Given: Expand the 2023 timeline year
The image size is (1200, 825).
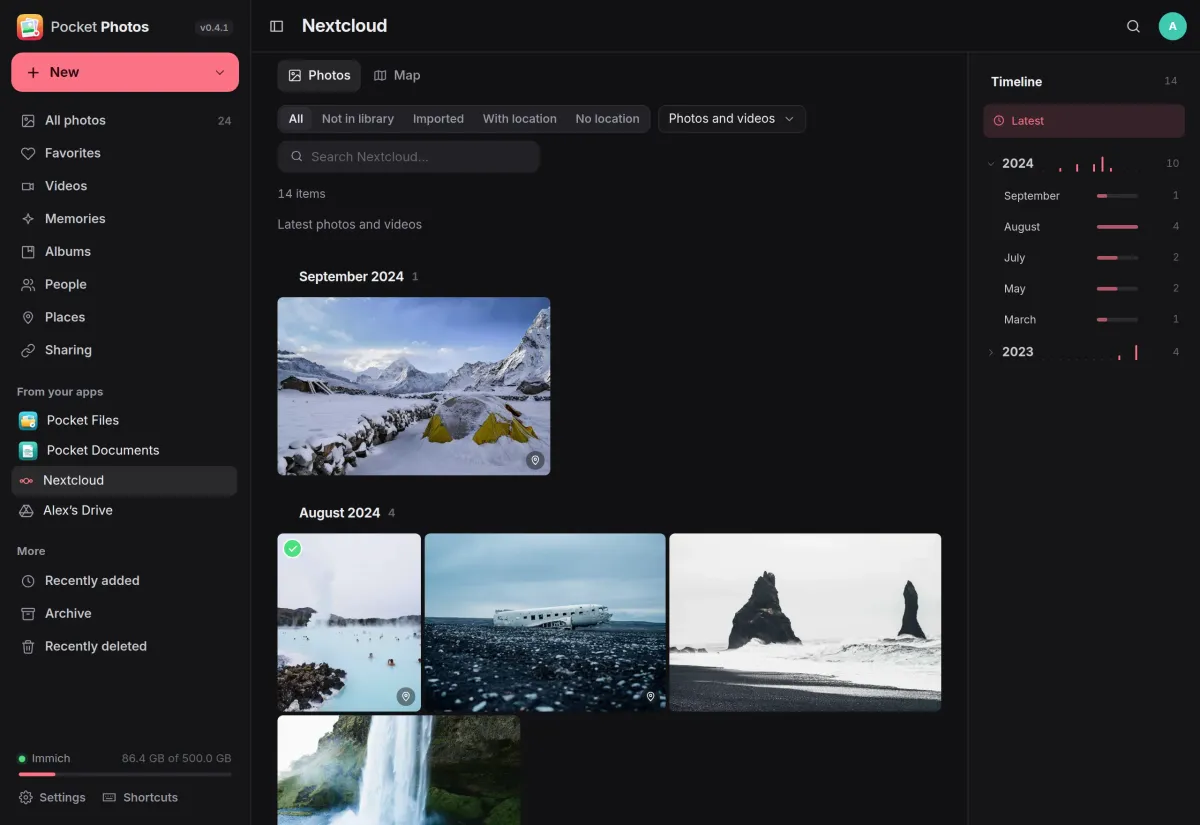Looking at the screenshot, I should 991,352.
